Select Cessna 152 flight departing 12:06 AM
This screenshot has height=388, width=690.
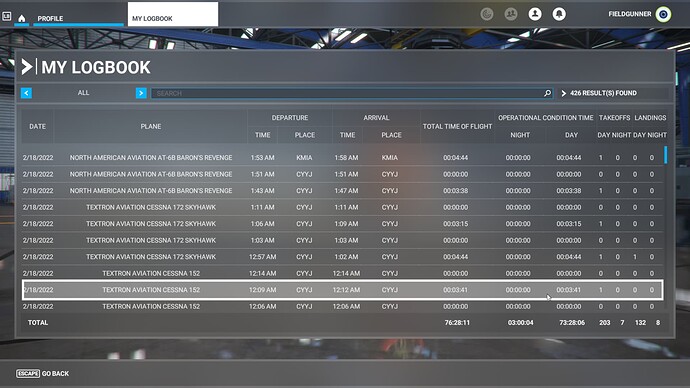click(x=342, y=306)
